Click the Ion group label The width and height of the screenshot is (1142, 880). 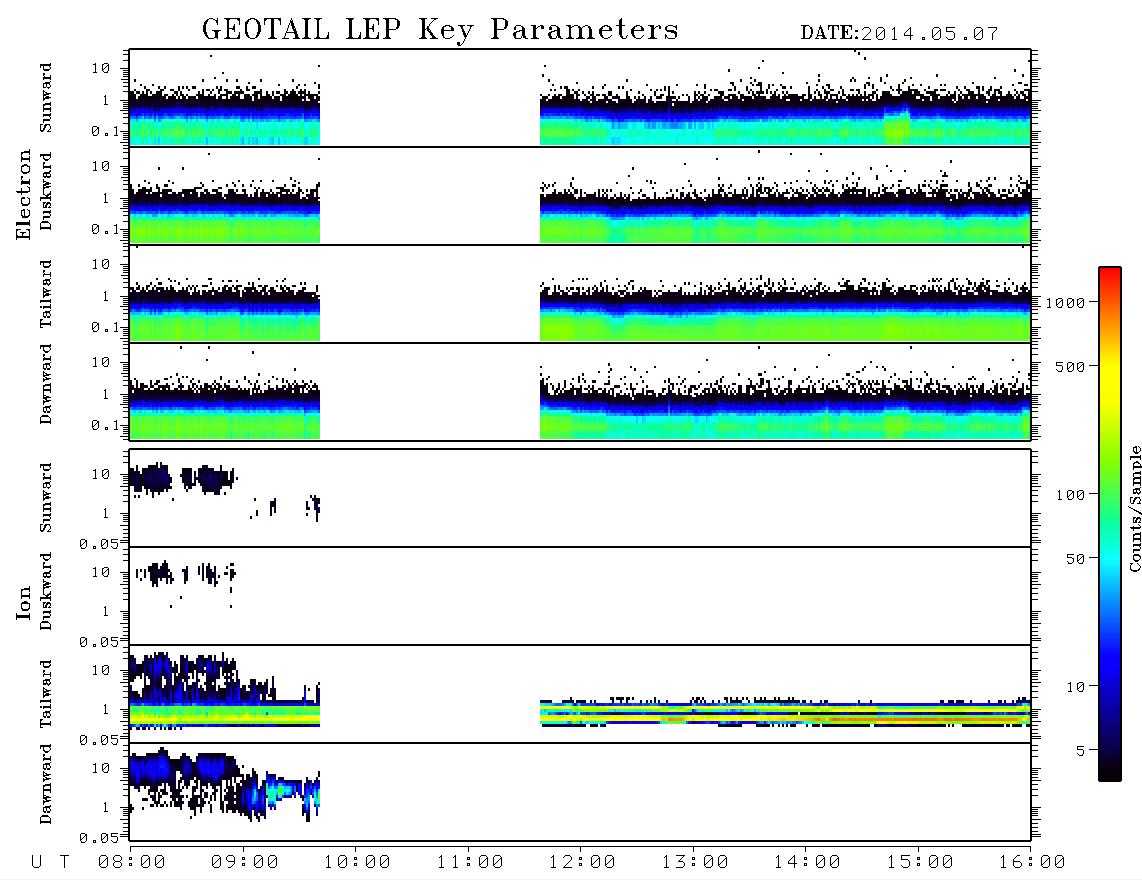pos(24,602)
